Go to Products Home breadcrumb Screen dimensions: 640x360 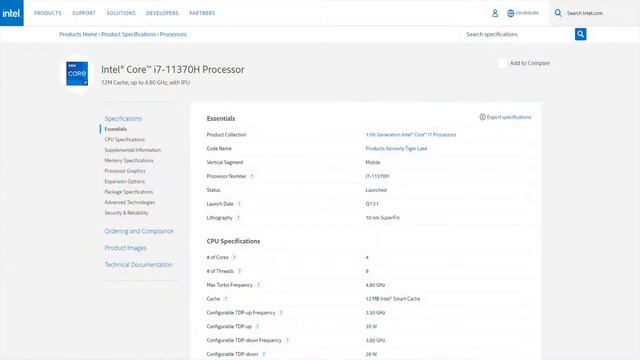pos(78,34)
